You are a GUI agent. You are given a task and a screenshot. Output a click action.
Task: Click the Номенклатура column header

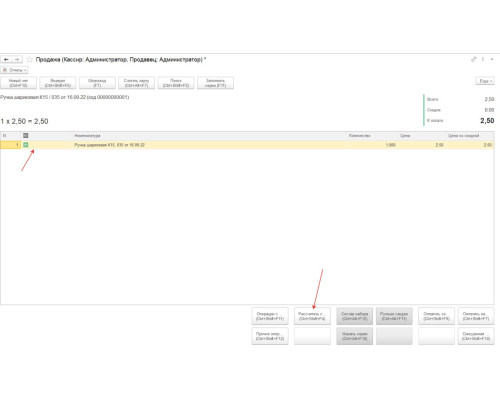pos(87,136)
